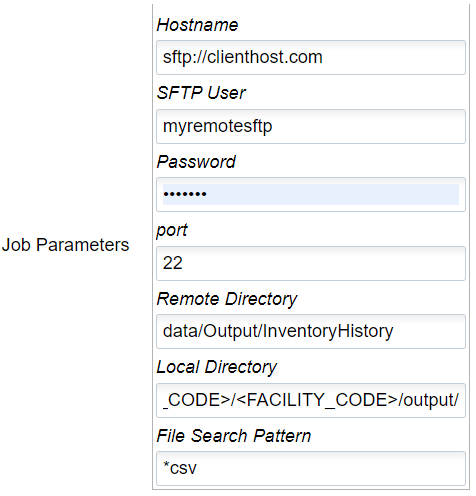Click the Remote Directory label text
The height and width of the screenshot is (496, 476).
coord(227,299)
